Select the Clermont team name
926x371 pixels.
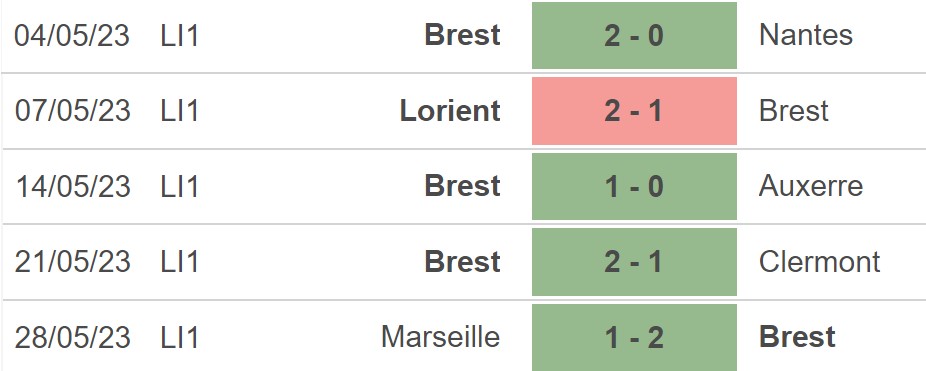pyautogui.click(x=820, y=262)
